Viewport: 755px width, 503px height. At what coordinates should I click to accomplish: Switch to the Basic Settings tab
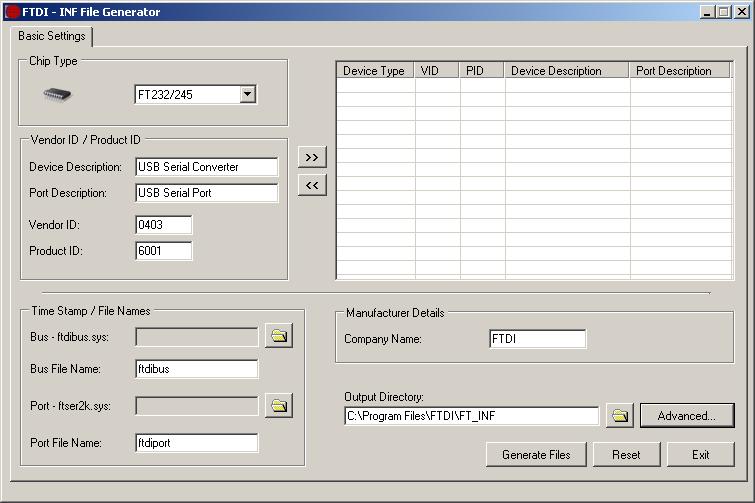coord(52,36)
